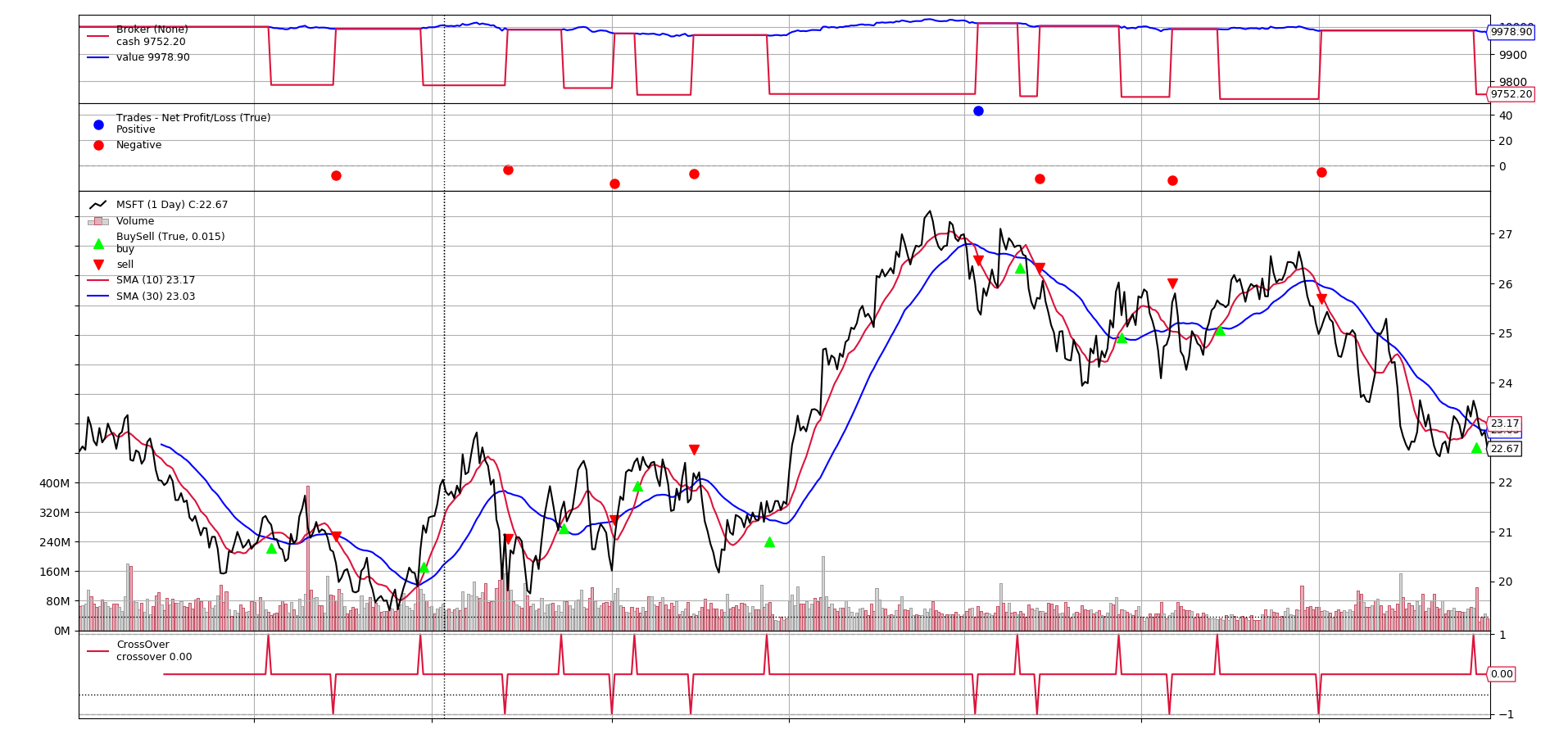Select the 23.17 SMA price tag
The image size is (1568, 756).
point(1504,424)
